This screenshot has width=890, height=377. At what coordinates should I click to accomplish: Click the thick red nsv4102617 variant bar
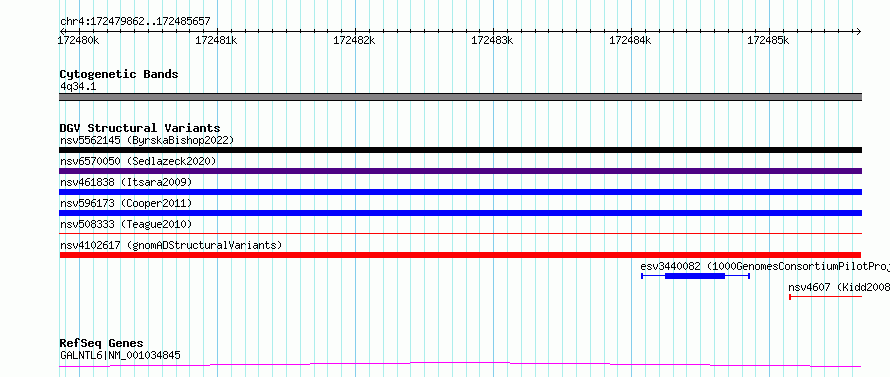(x=460, y=255)
